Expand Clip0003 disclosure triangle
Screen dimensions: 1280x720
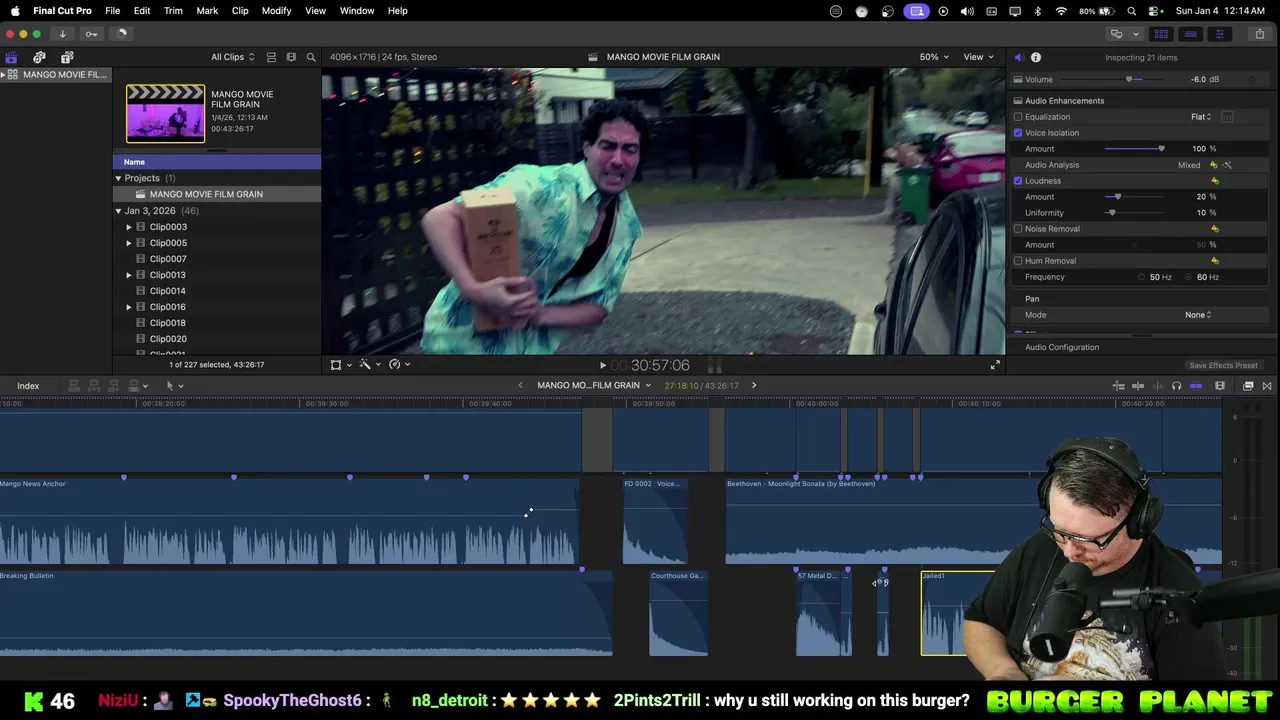point(129,227)
